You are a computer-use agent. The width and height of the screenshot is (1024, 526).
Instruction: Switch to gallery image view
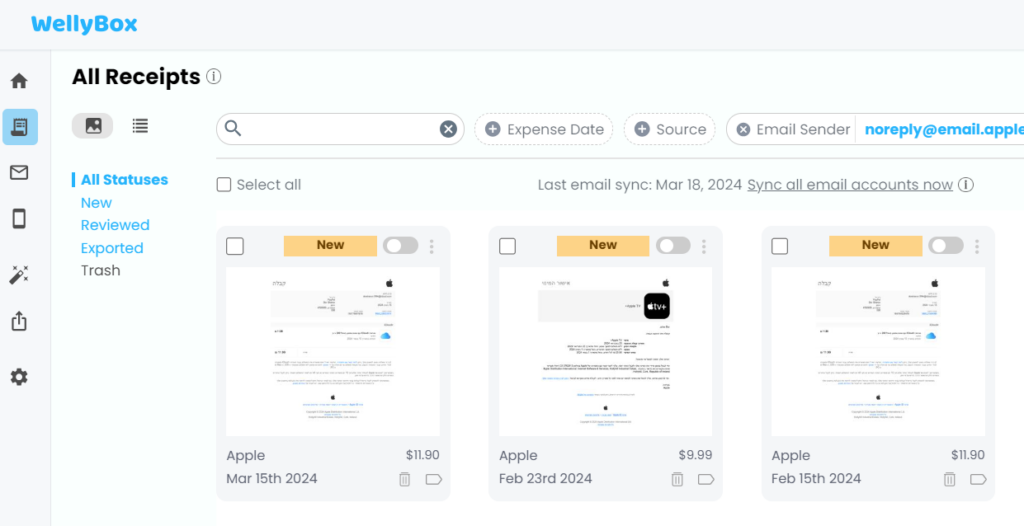click(x=93, y=125)
